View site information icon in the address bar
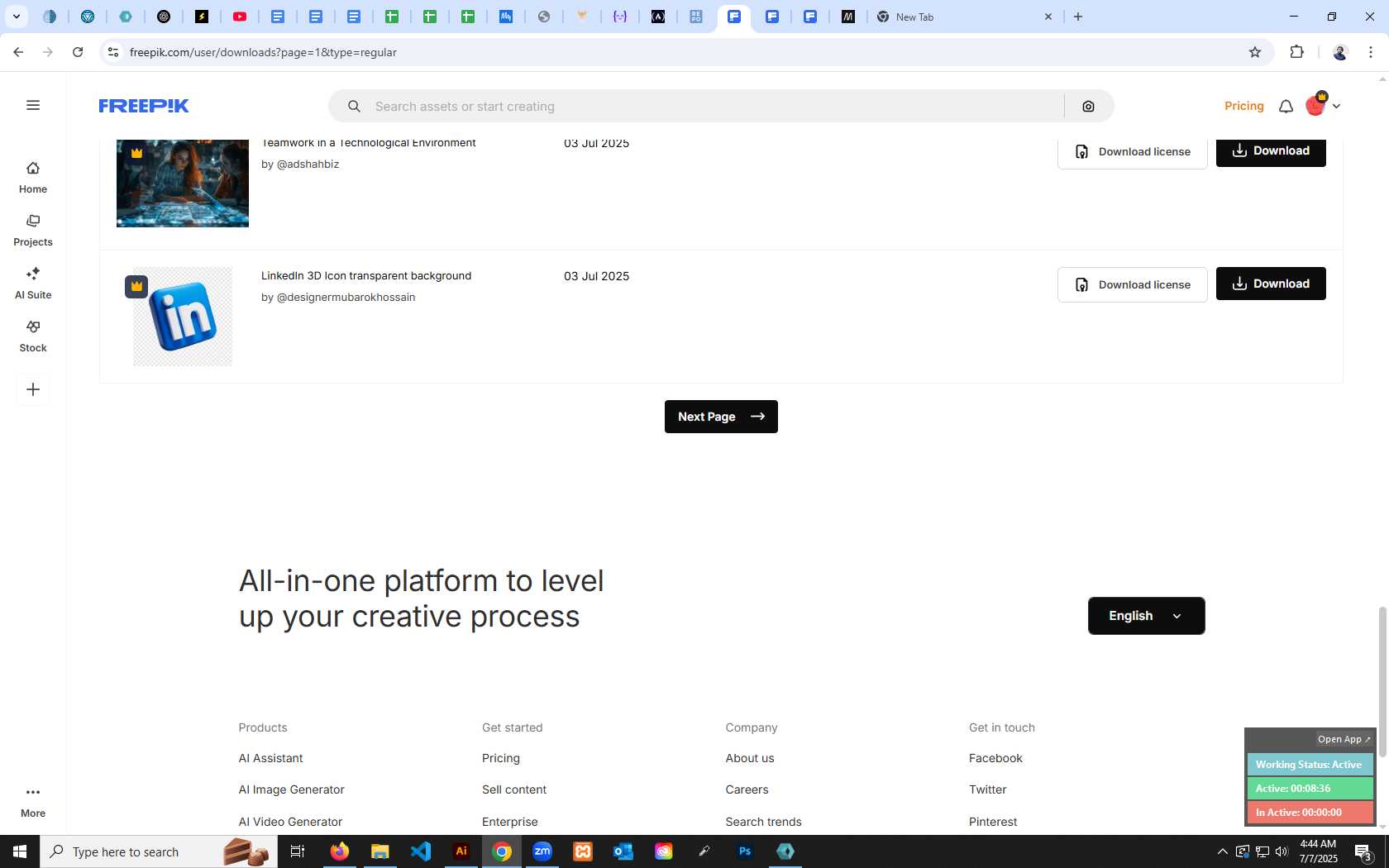 pos(113,52)
